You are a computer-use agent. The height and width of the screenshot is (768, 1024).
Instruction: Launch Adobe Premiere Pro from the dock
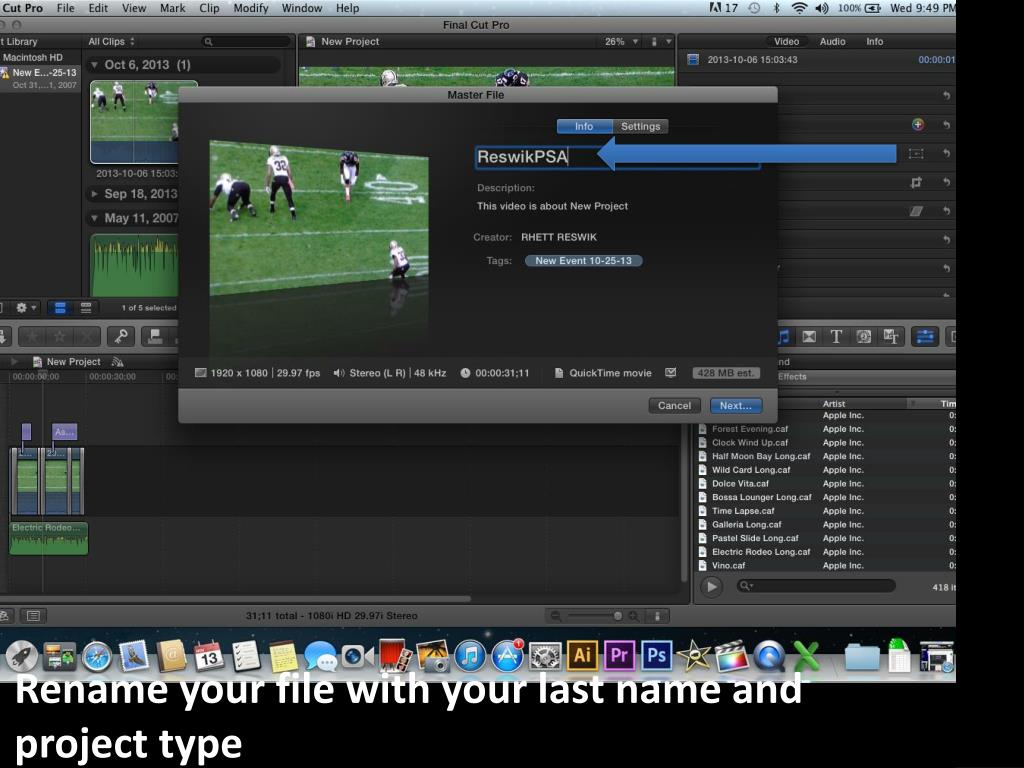[x=618, y=654]
